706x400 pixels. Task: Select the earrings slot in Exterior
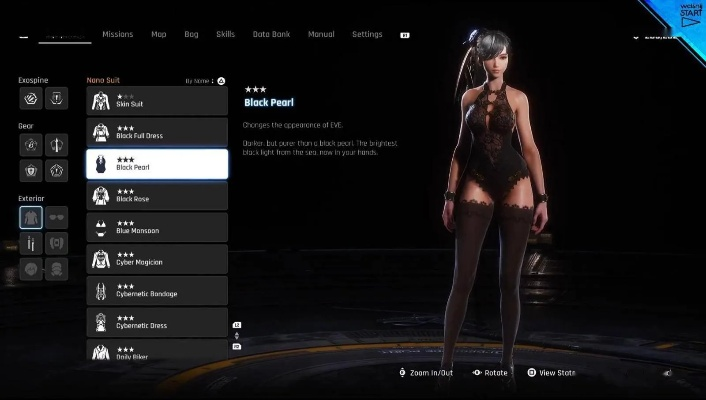[x=31, y=243]
